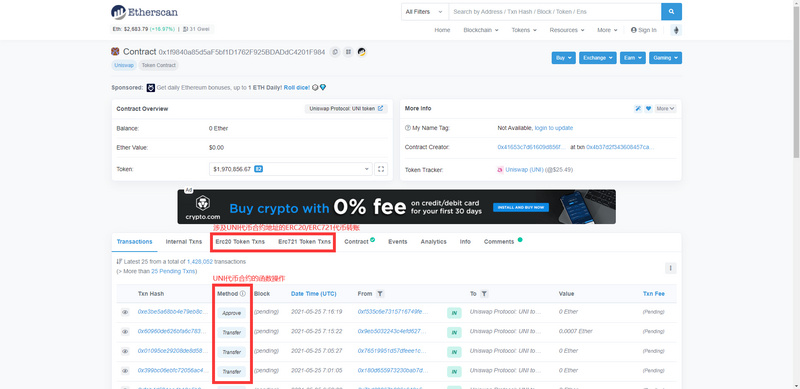Click the expand fullscreen icon near Token

(381, 169)
